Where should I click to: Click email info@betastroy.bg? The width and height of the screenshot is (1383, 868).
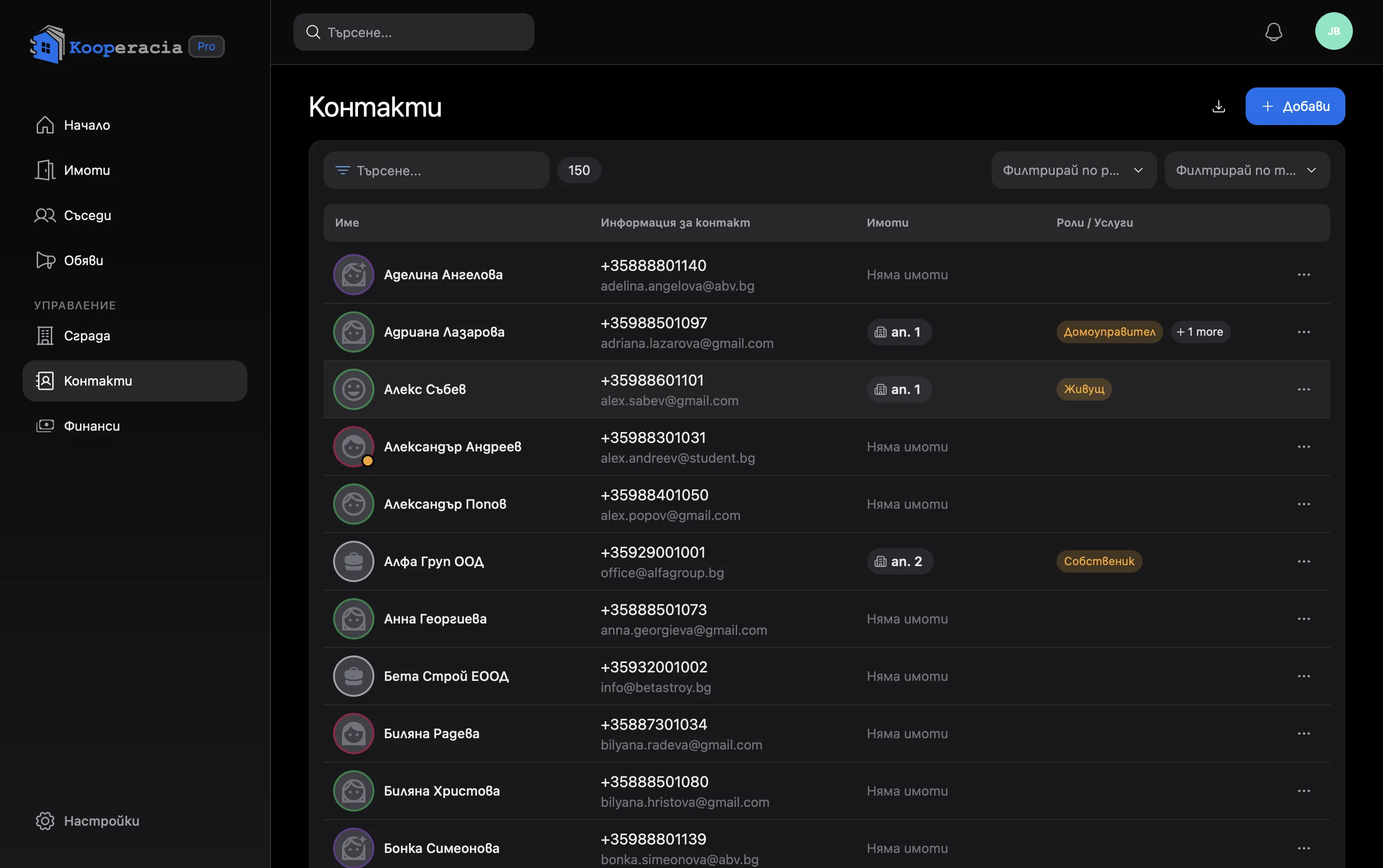pyautogui.click(x=656, y=688)
